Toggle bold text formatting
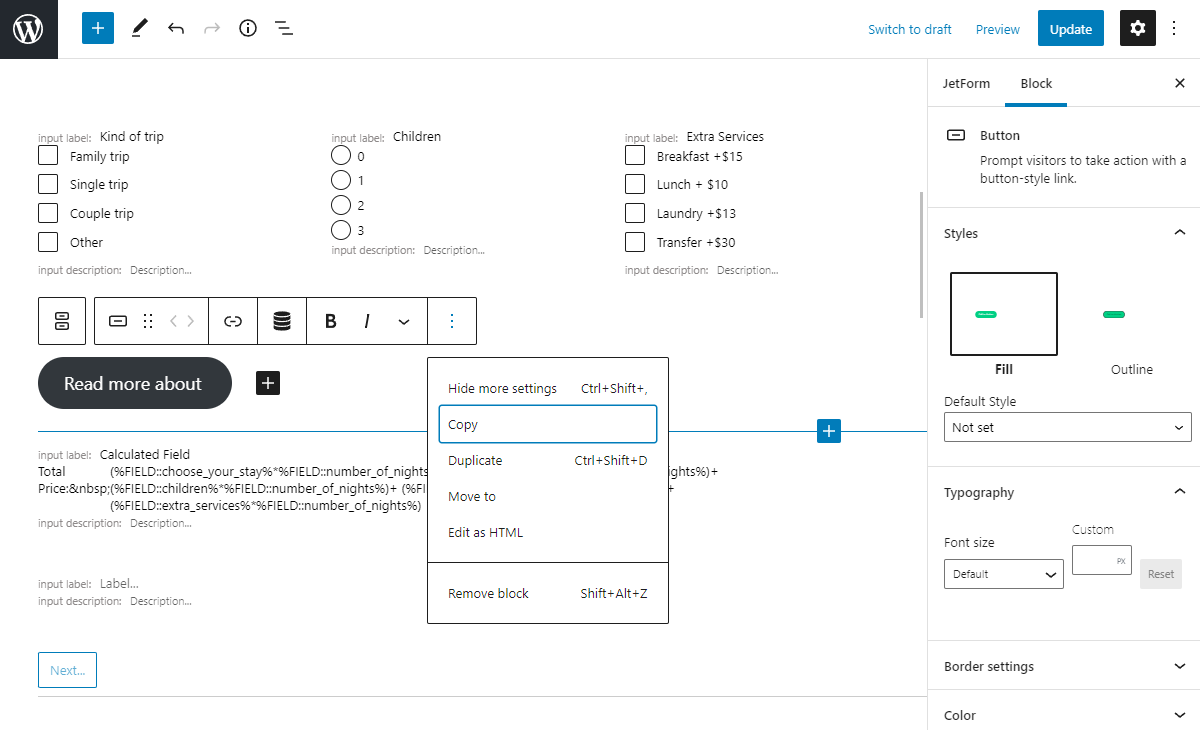The height and width of the screenshot is (730, 1200). pos(330,321)
